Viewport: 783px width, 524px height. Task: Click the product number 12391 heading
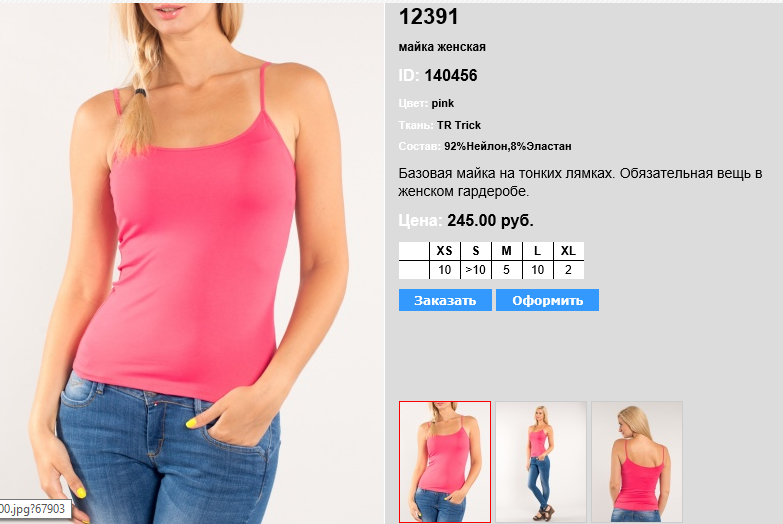pyautogui.click(x=428, y=16)
